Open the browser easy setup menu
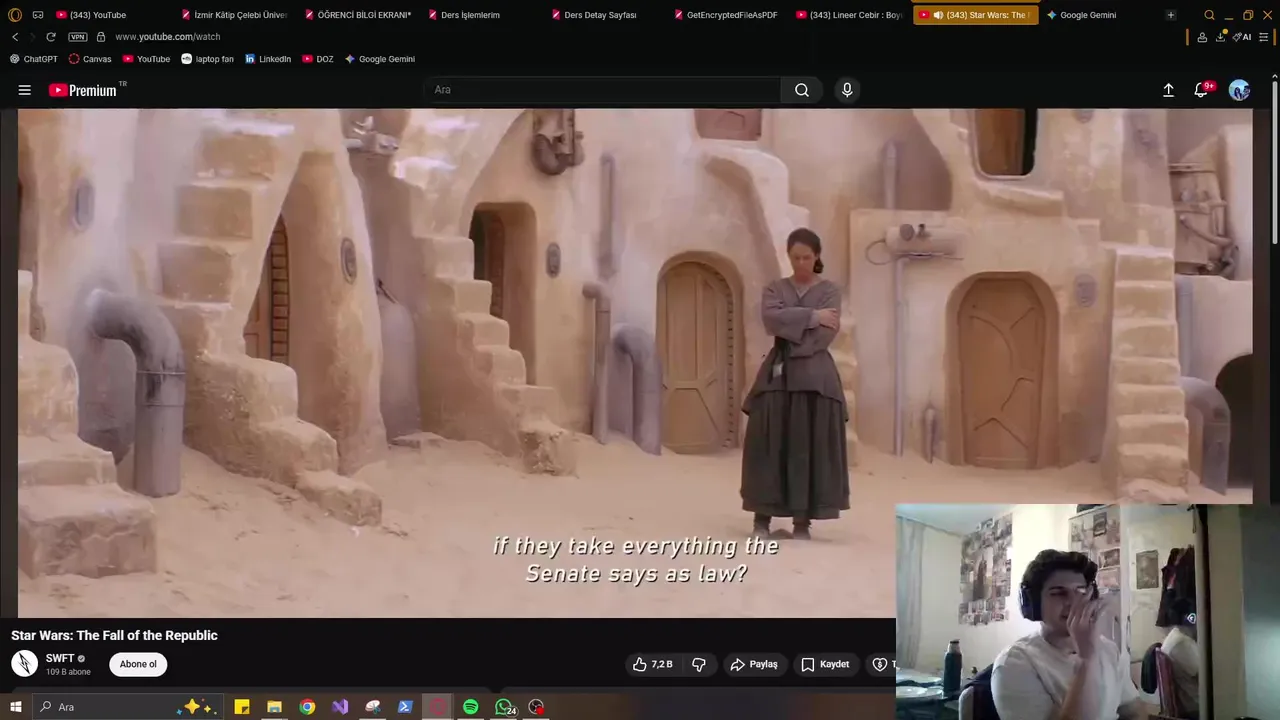Viewport: 1280px width, 720px height. tap(1264, 37)
